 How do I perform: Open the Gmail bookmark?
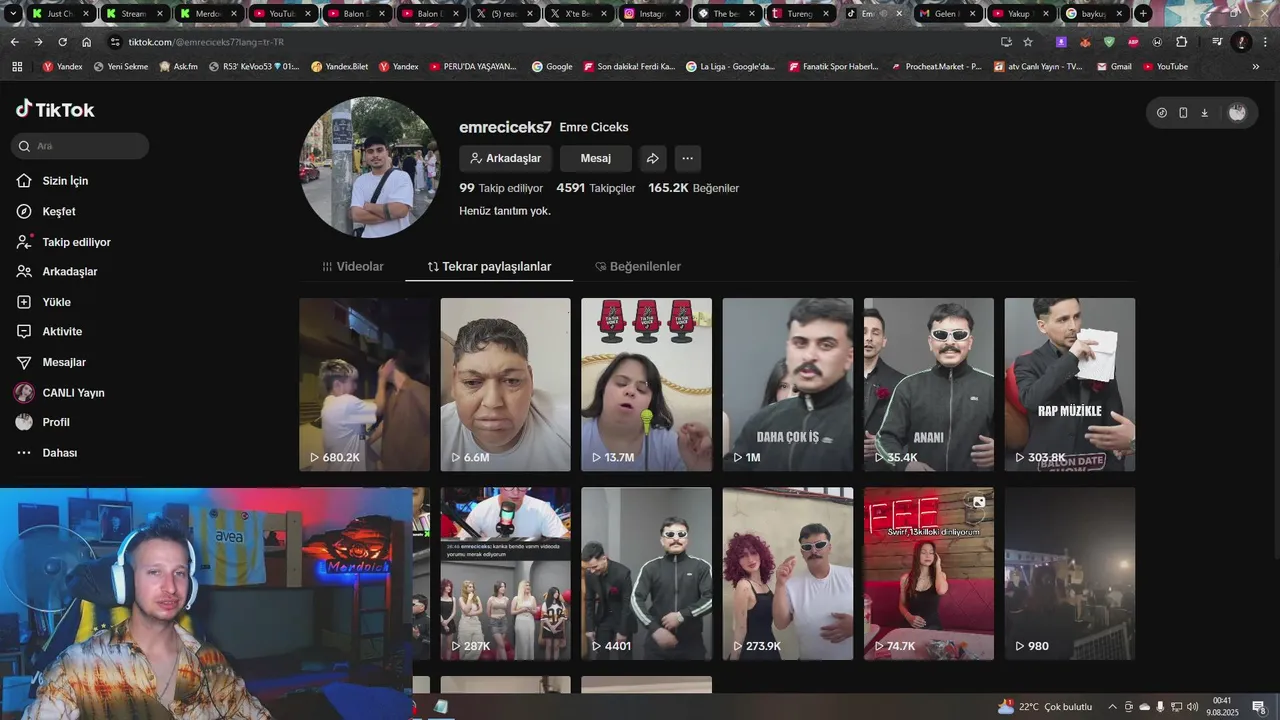[1114, 66]
